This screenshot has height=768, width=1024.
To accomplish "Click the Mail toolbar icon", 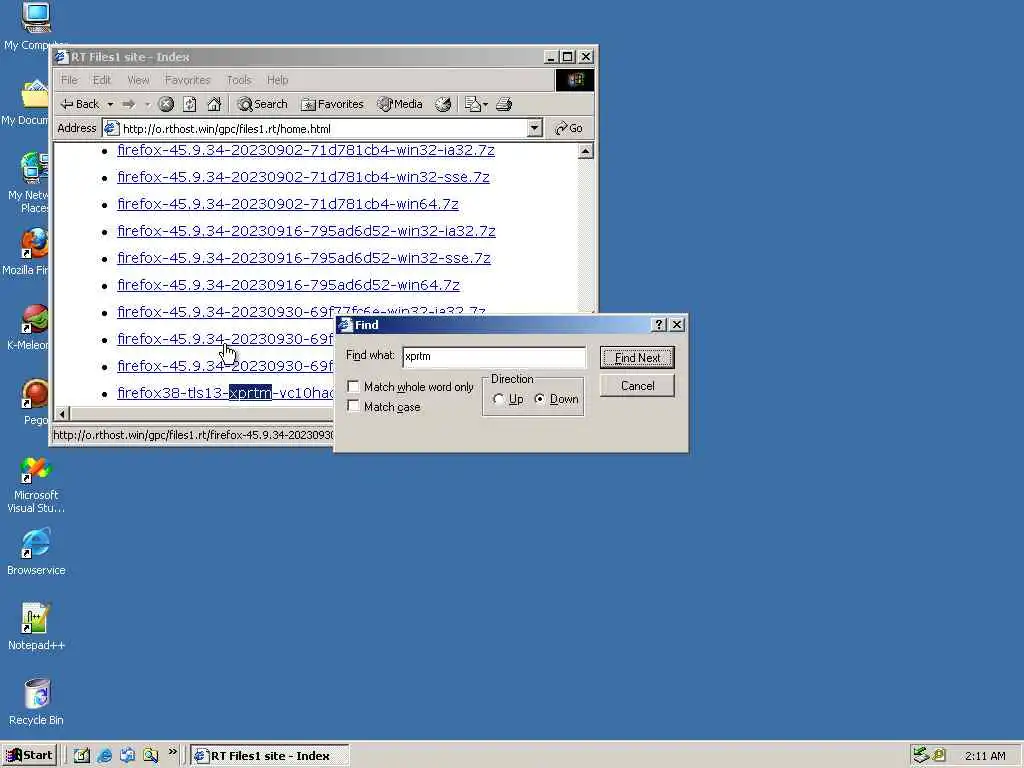I will 473,104.
